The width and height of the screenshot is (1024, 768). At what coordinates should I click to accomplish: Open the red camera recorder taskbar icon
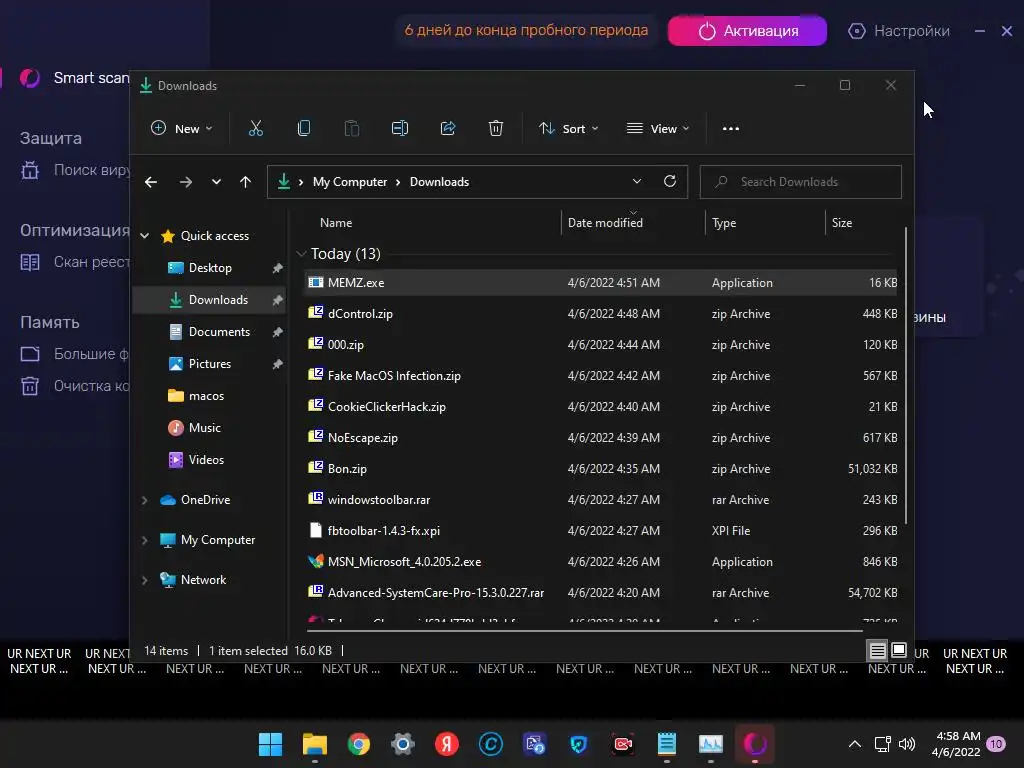coord(623,744)
